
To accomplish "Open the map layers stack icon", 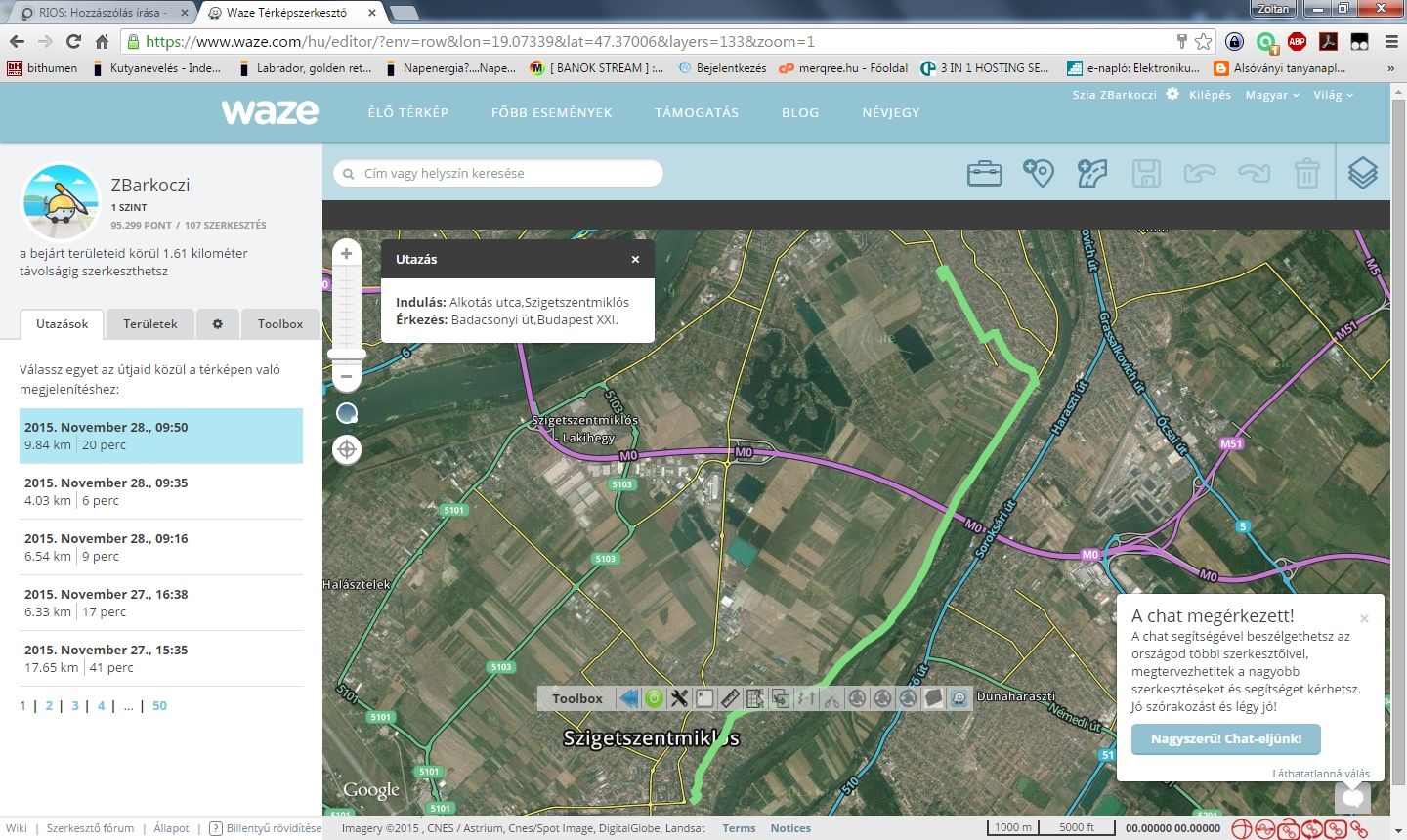I will click(x=1363, y=174).
